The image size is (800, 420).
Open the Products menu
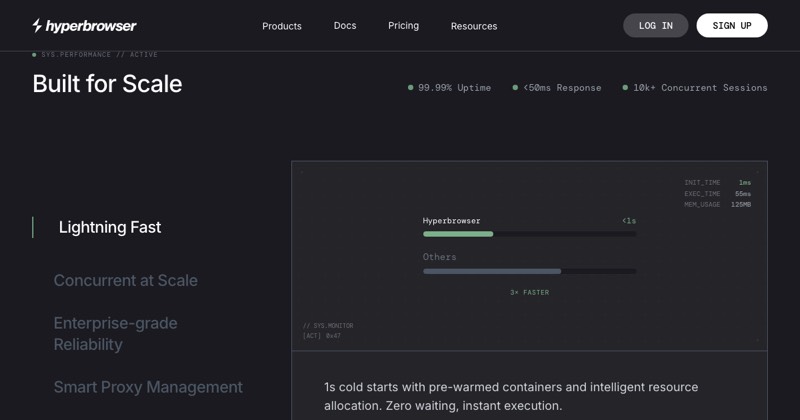click(282, 26)
